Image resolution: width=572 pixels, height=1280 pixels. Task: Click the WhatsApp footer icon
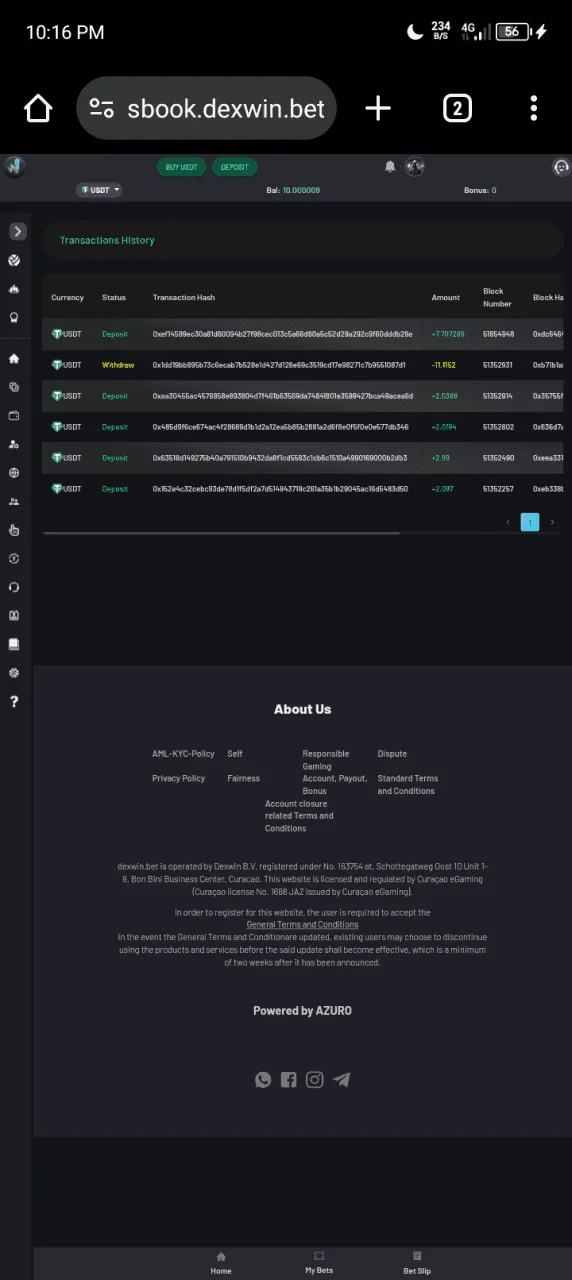[263, 1079]
